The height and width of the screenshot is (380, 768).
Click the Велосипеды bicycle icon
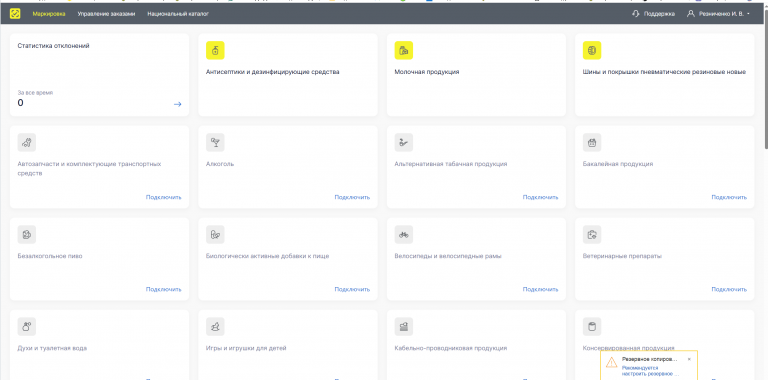[x=404, y=235]
